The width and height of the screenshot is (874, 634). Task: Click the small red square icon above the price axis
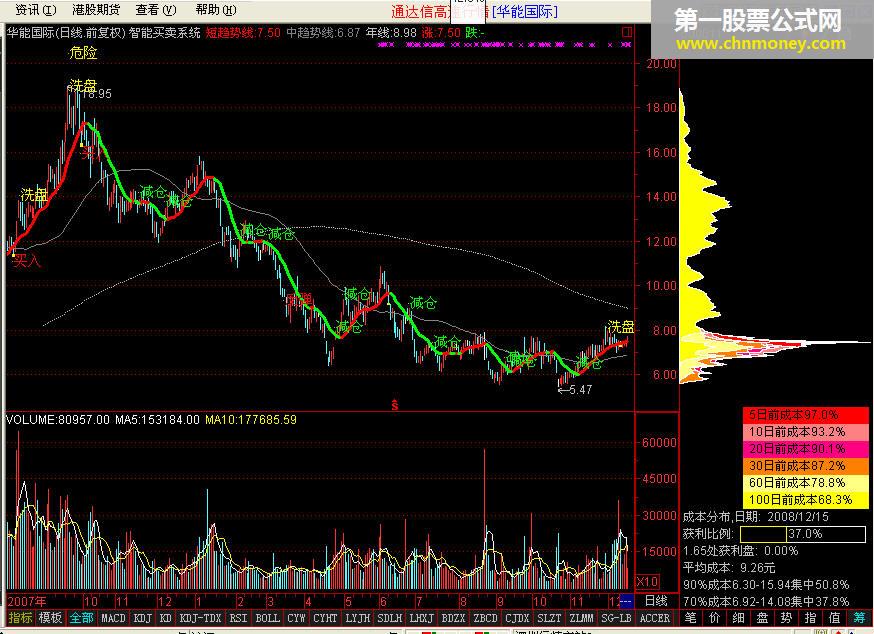[627, 32]
